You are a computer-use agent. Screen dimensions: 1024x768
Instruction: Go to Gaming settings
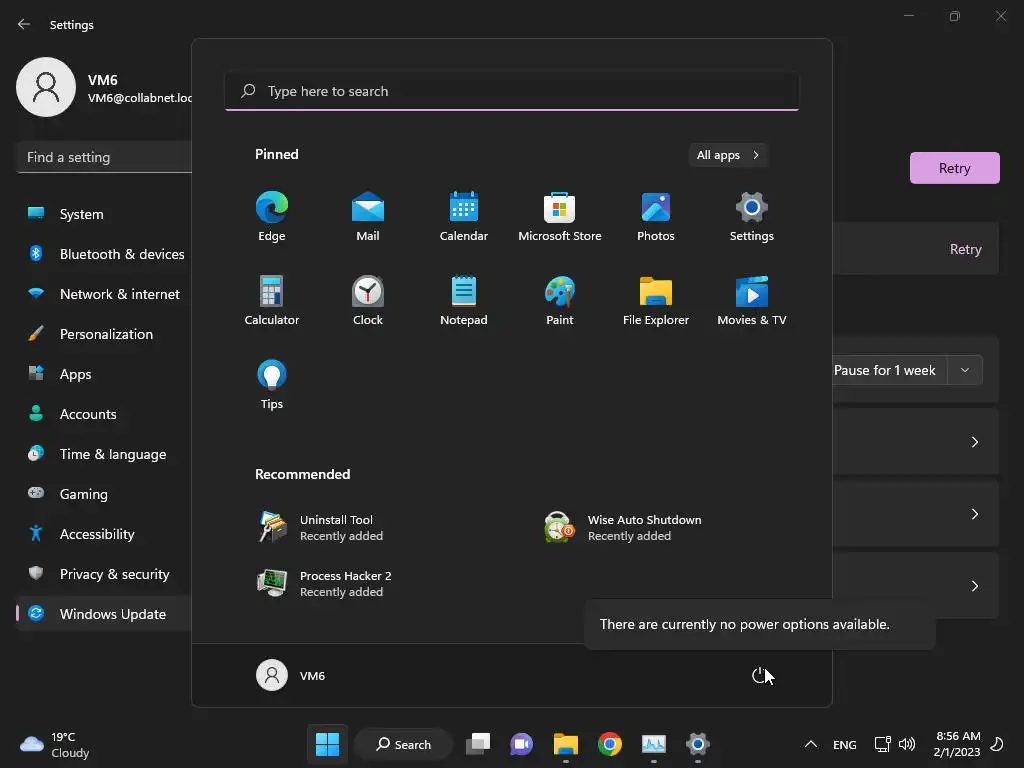coord(104,494)
